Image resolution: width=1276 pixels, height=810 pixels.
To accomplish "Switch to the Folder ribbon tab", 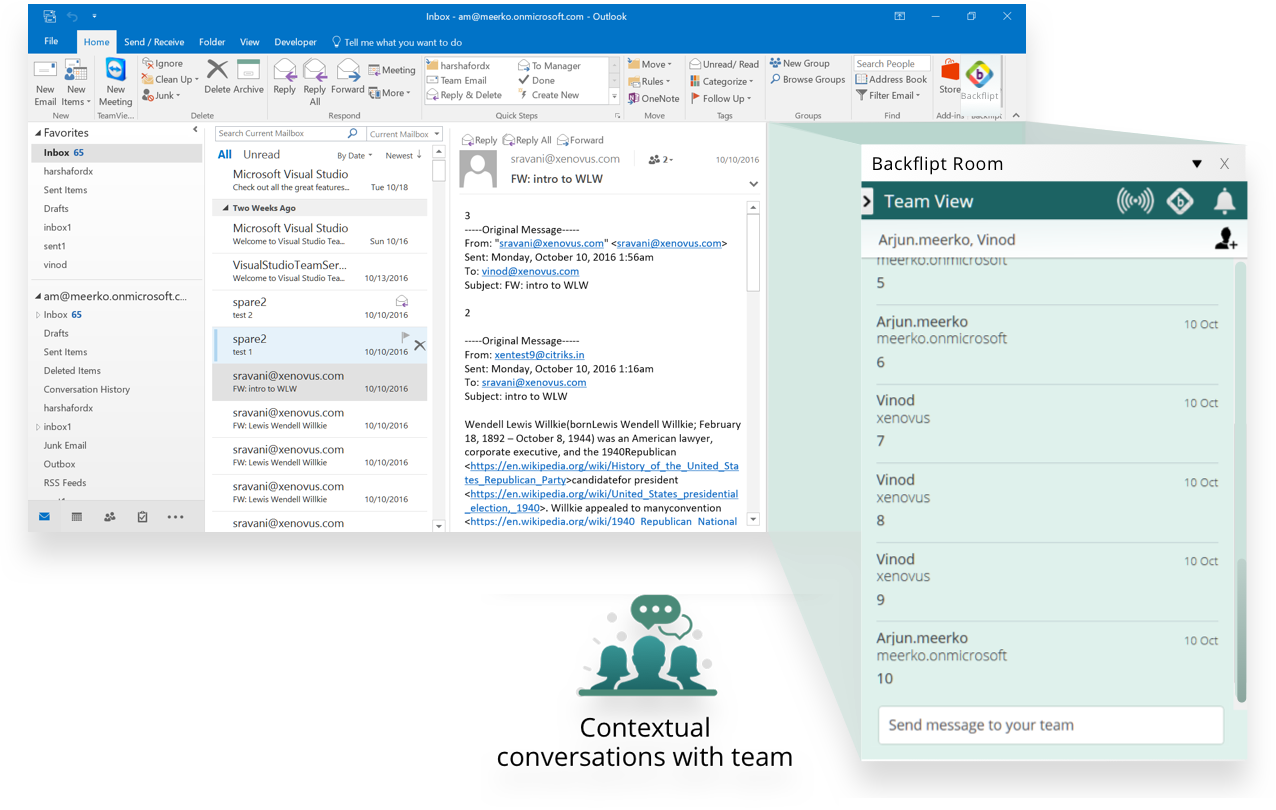I will pyautogui.click(x=212, y=42).
